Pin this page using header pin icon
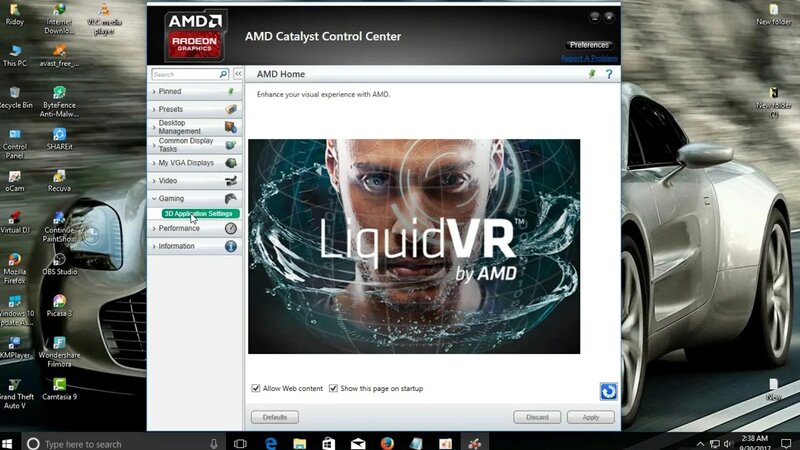This screenshot has height=450, width=800. (592, 74)
